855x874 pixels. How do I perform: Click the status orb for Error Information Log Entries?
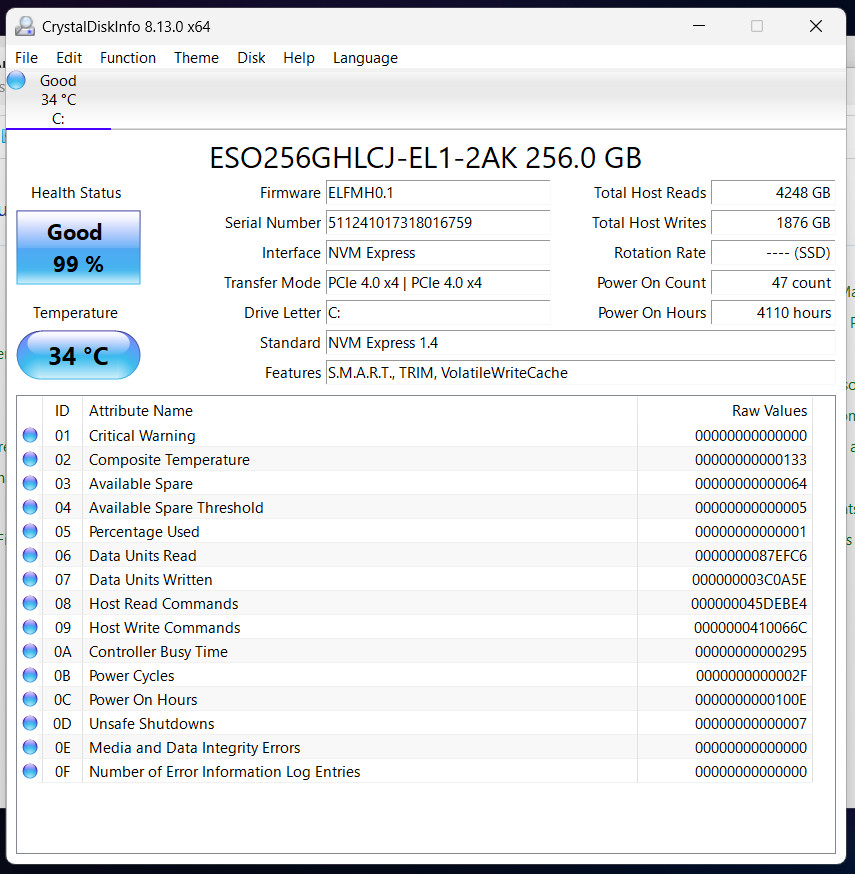point(30,771)
